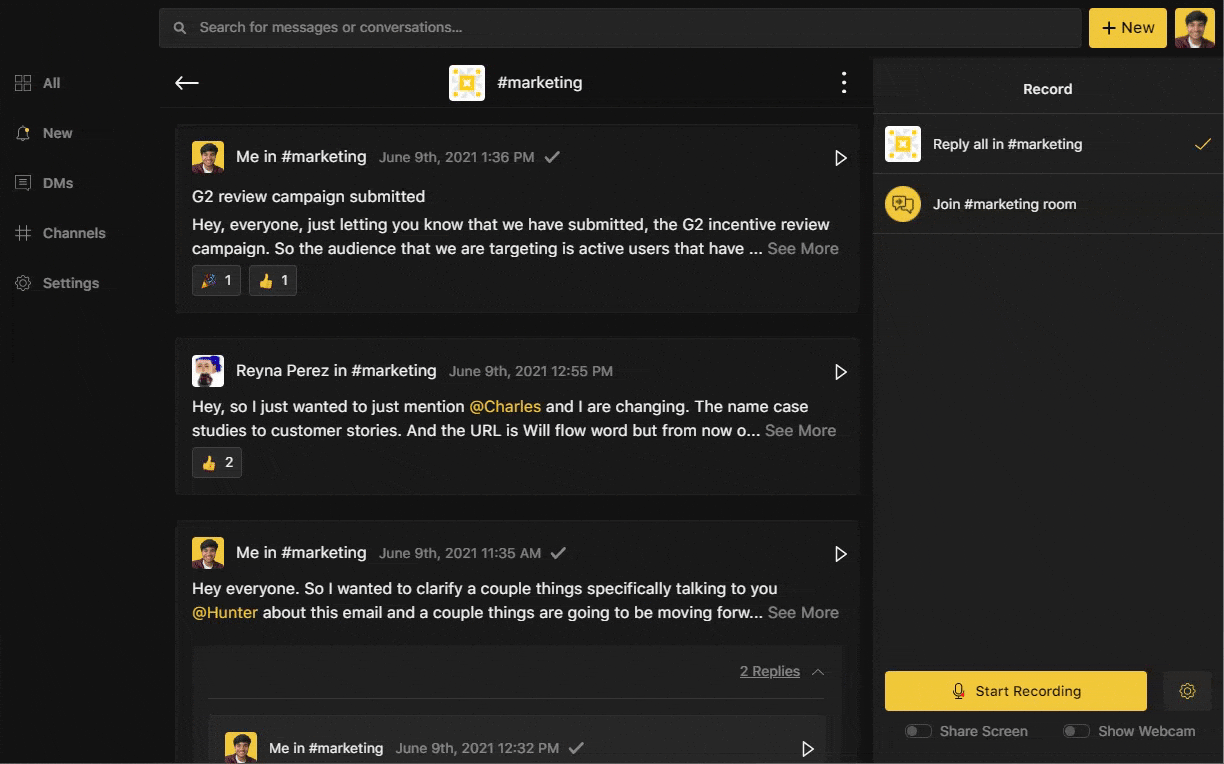This screenshot has width=1224, height=764.
Task: Expand See More on the Hunter email message
Action: [803, 612]
